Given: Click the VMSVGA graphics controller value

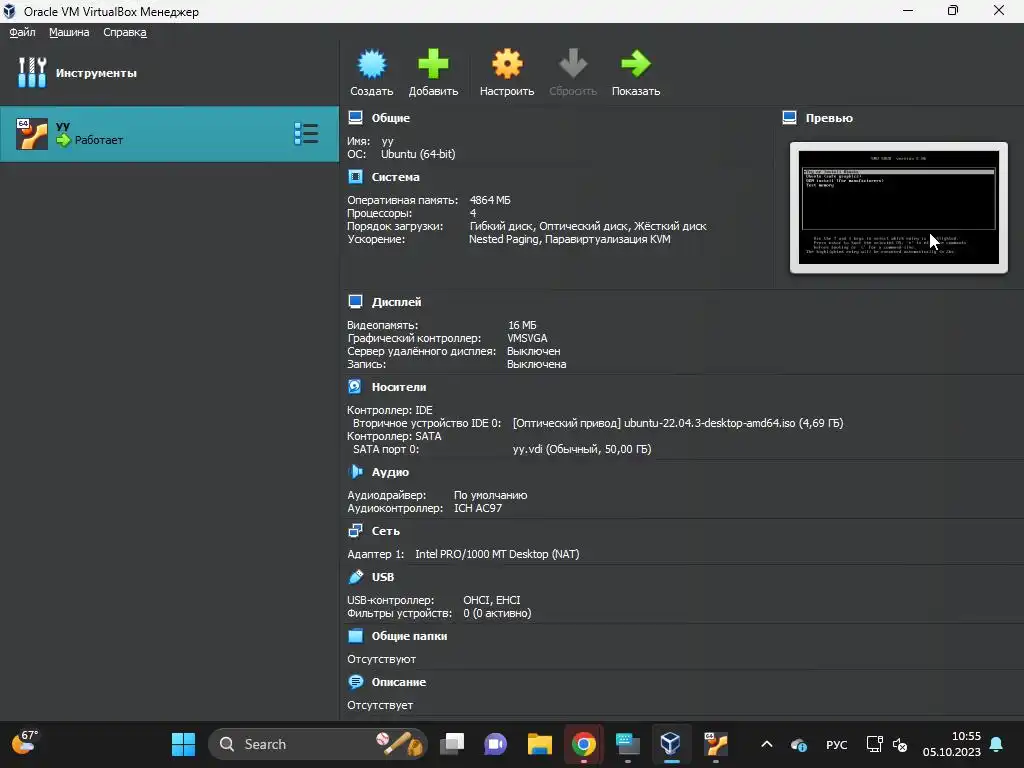Looking at the screenshot, I should pyautogui.click(x=527, y=338).
